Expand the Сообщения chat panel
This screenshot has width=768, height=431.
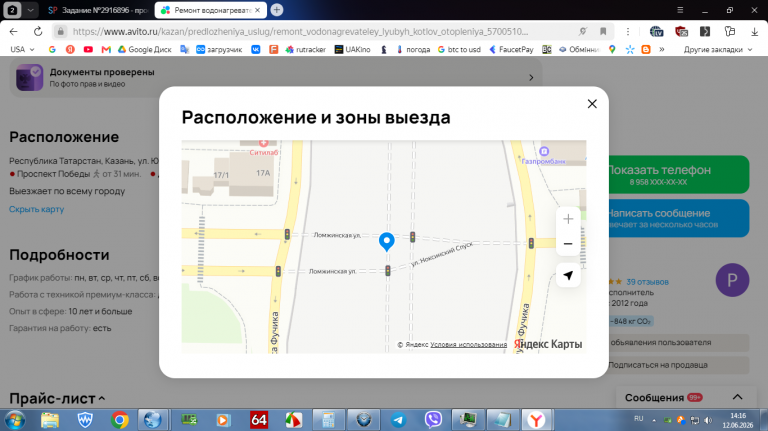[x=737, y=397]
